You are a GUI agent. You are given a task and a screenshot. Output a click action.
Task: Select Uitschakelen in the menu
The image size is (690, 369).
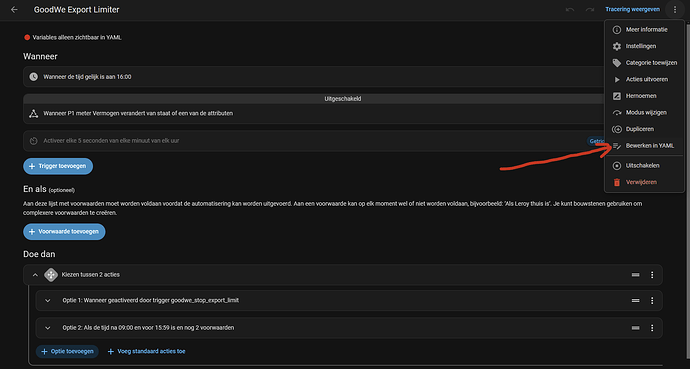point(644,166)
